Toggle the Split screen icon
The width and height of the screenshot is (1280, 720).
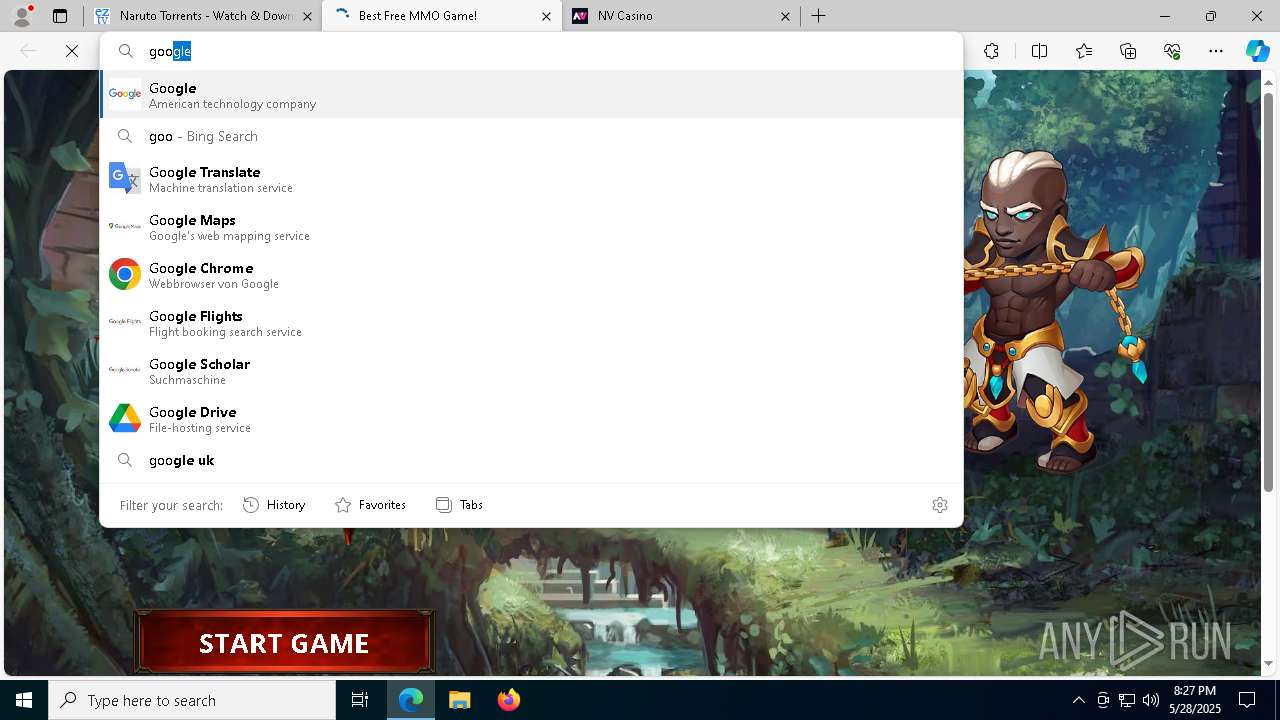point(1039,51)
